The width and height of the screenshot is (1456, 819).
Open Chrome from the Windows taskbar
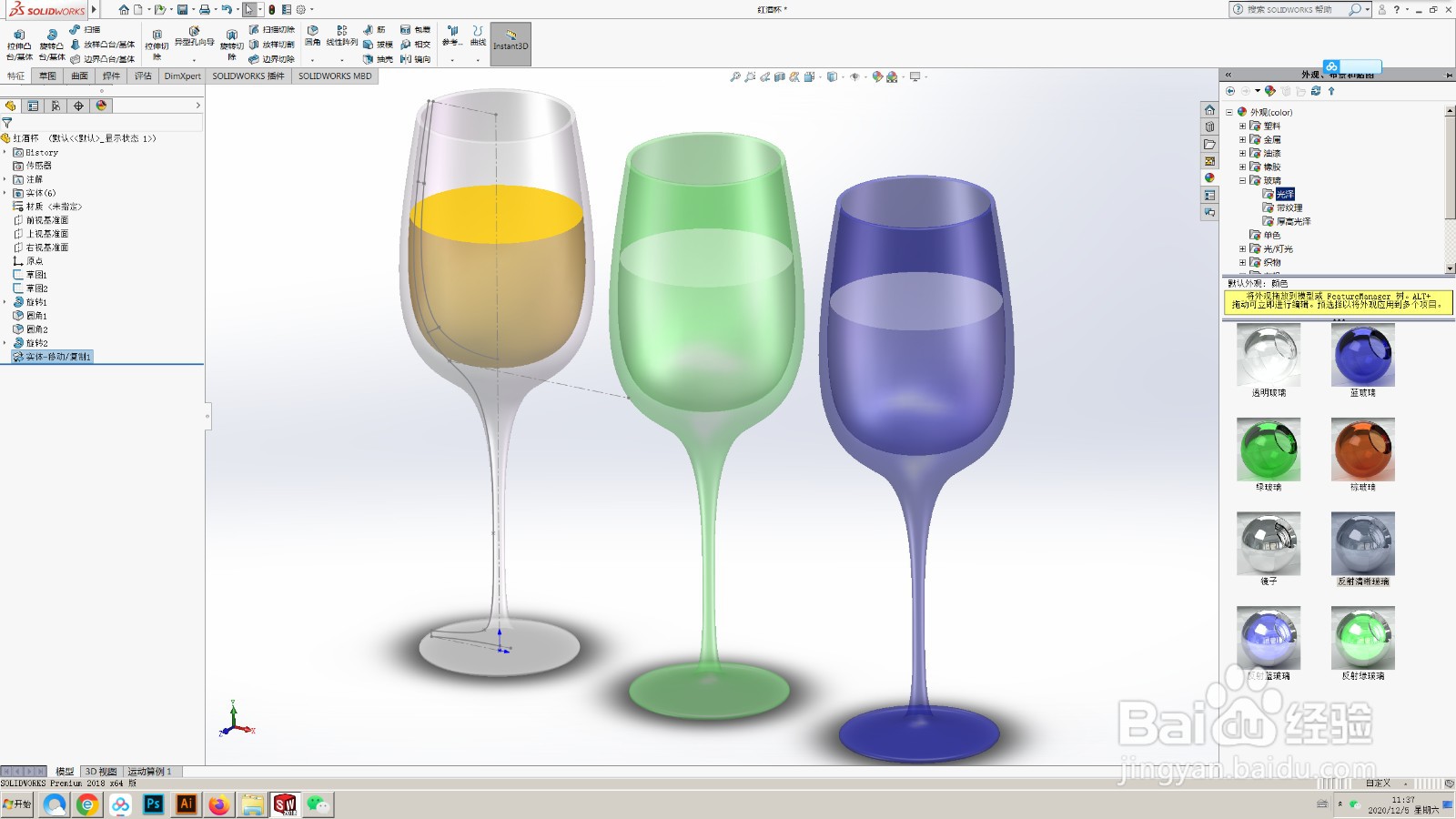pyautogui.click(x=87, y=804)
